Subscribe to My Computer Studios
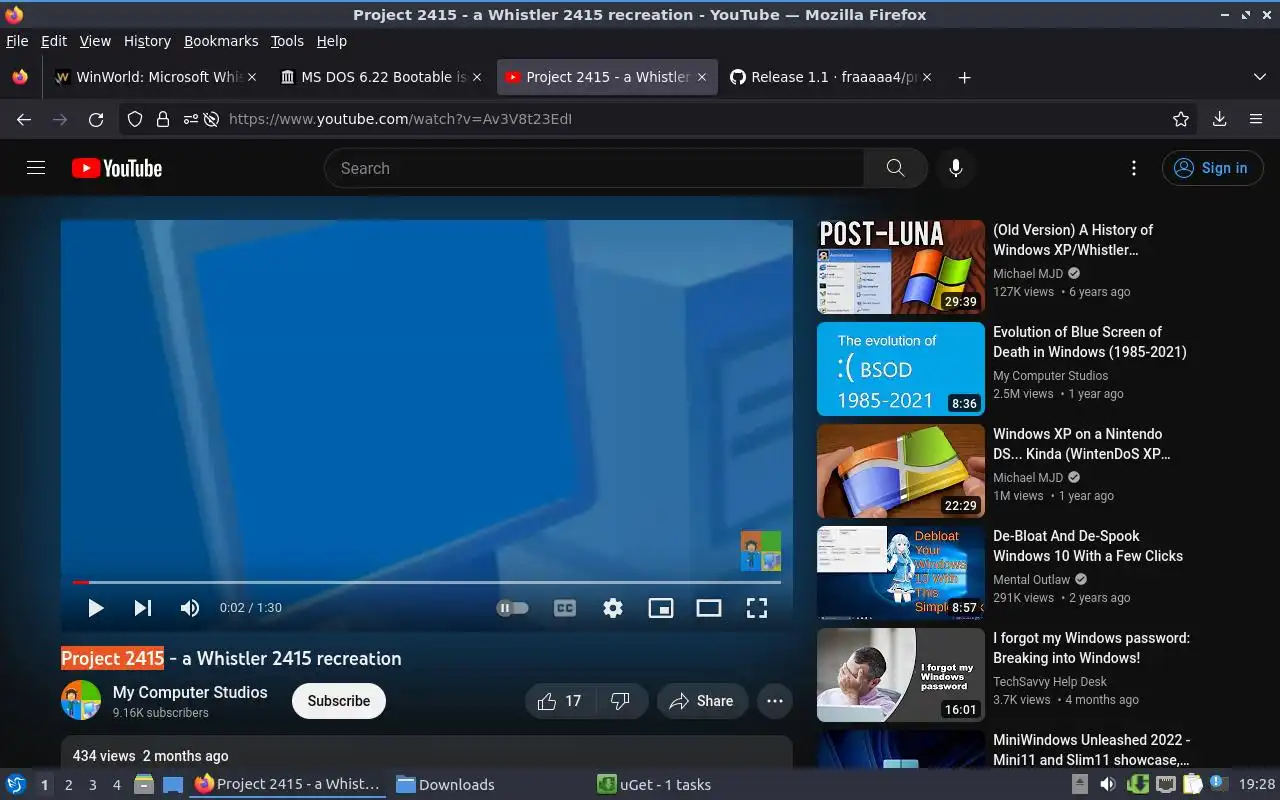The image size is (1280, 800). [x=339, y=701]
